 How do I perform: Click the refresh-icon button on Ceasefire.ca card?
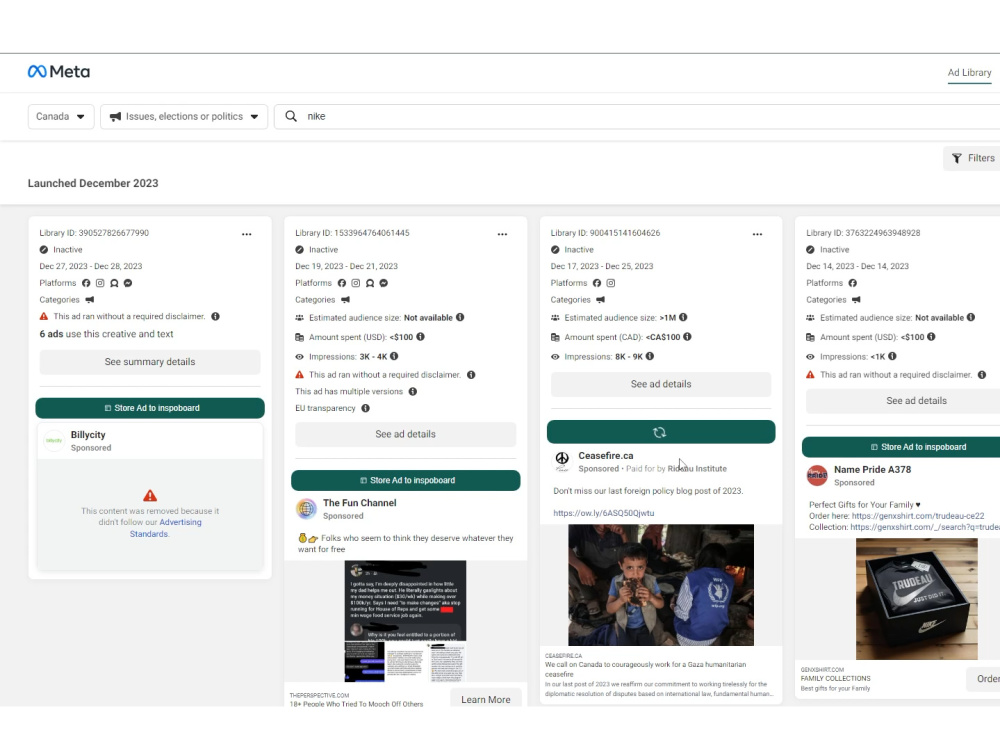[x=661, y=432]
